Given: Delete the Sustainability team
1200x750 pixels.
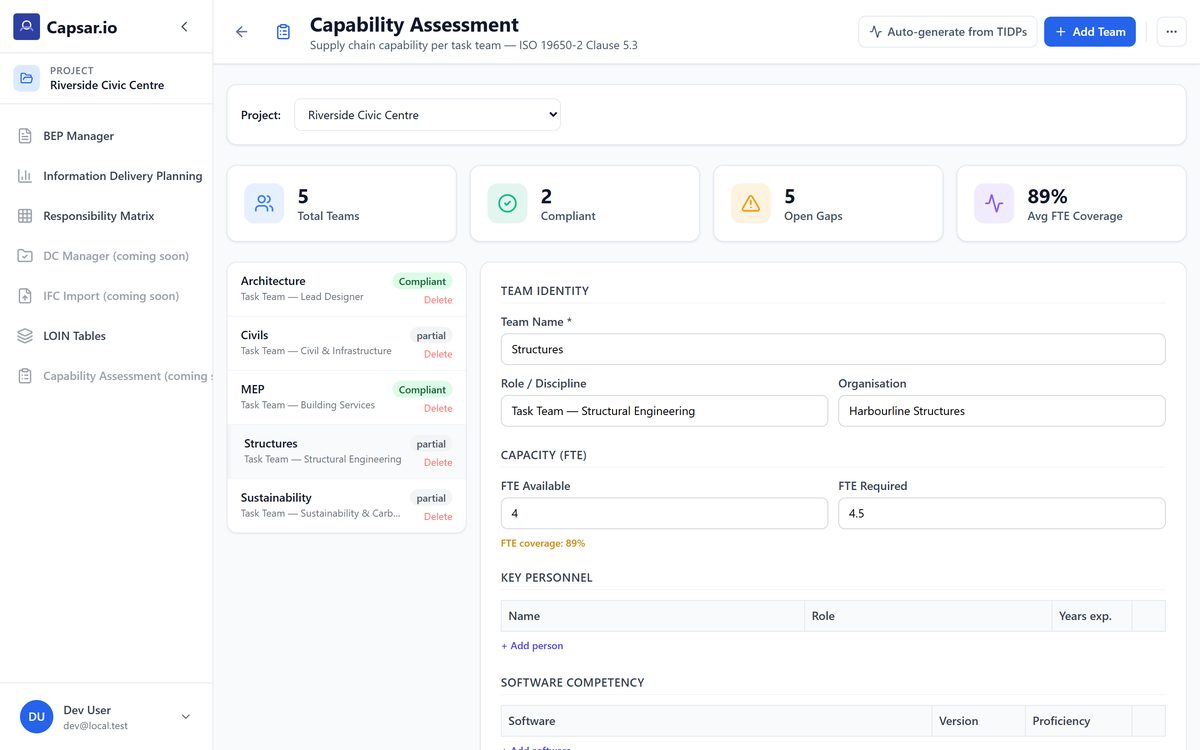Looking at the screenshot, I should tap(438, 516).
